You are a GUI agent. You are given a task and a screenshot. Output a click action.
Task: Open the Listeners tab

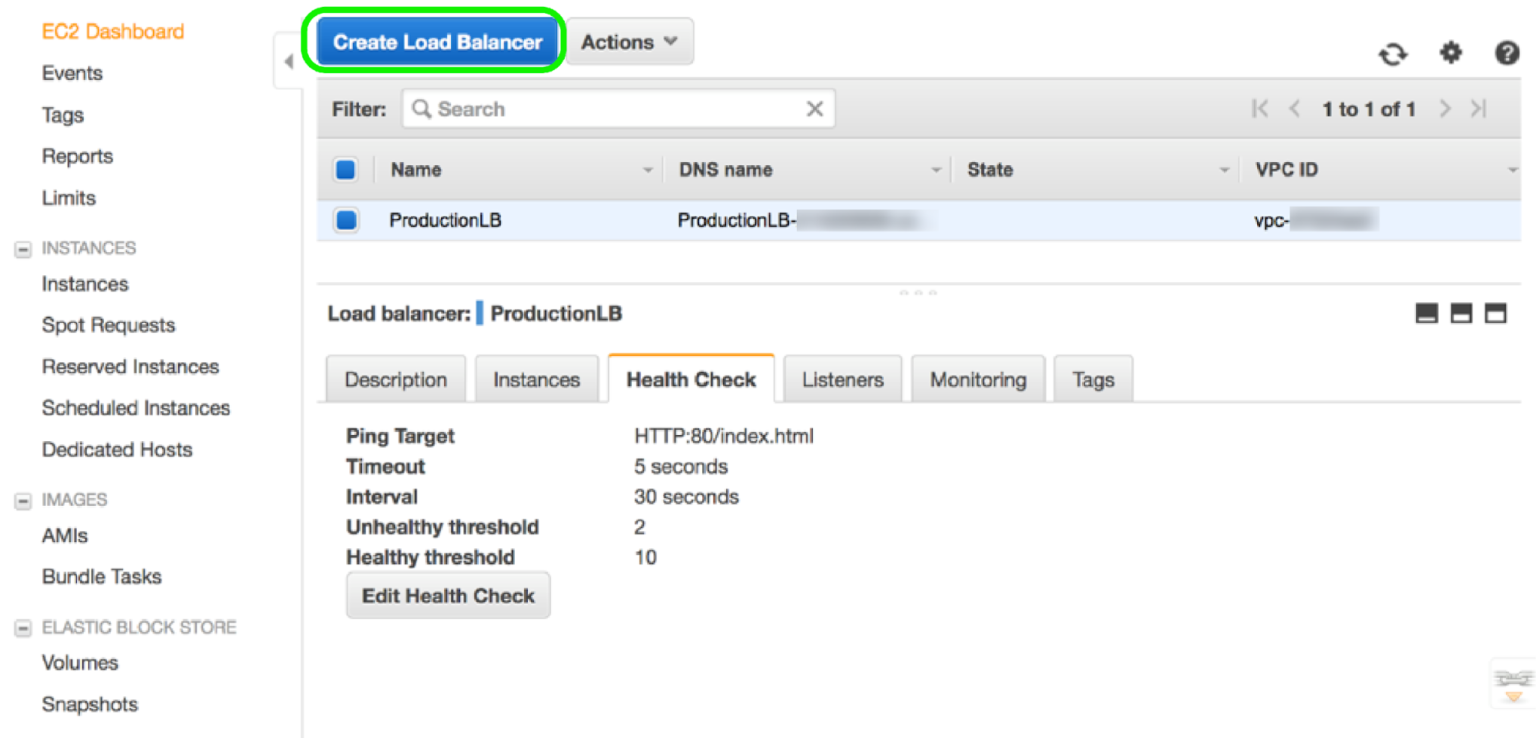click(842, 379)
